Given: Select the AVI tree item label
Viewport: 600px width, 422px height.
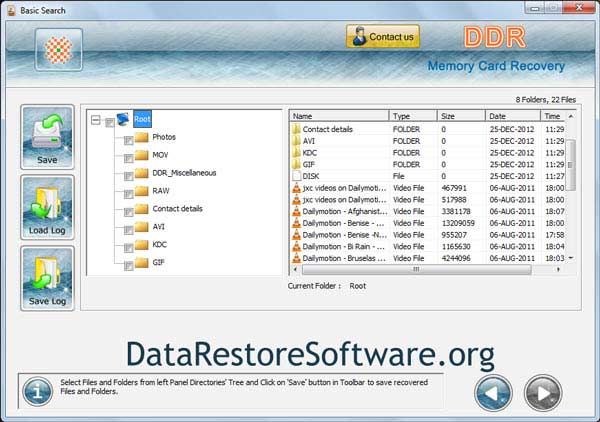Looking at the screenshot, I should point(158,226).
